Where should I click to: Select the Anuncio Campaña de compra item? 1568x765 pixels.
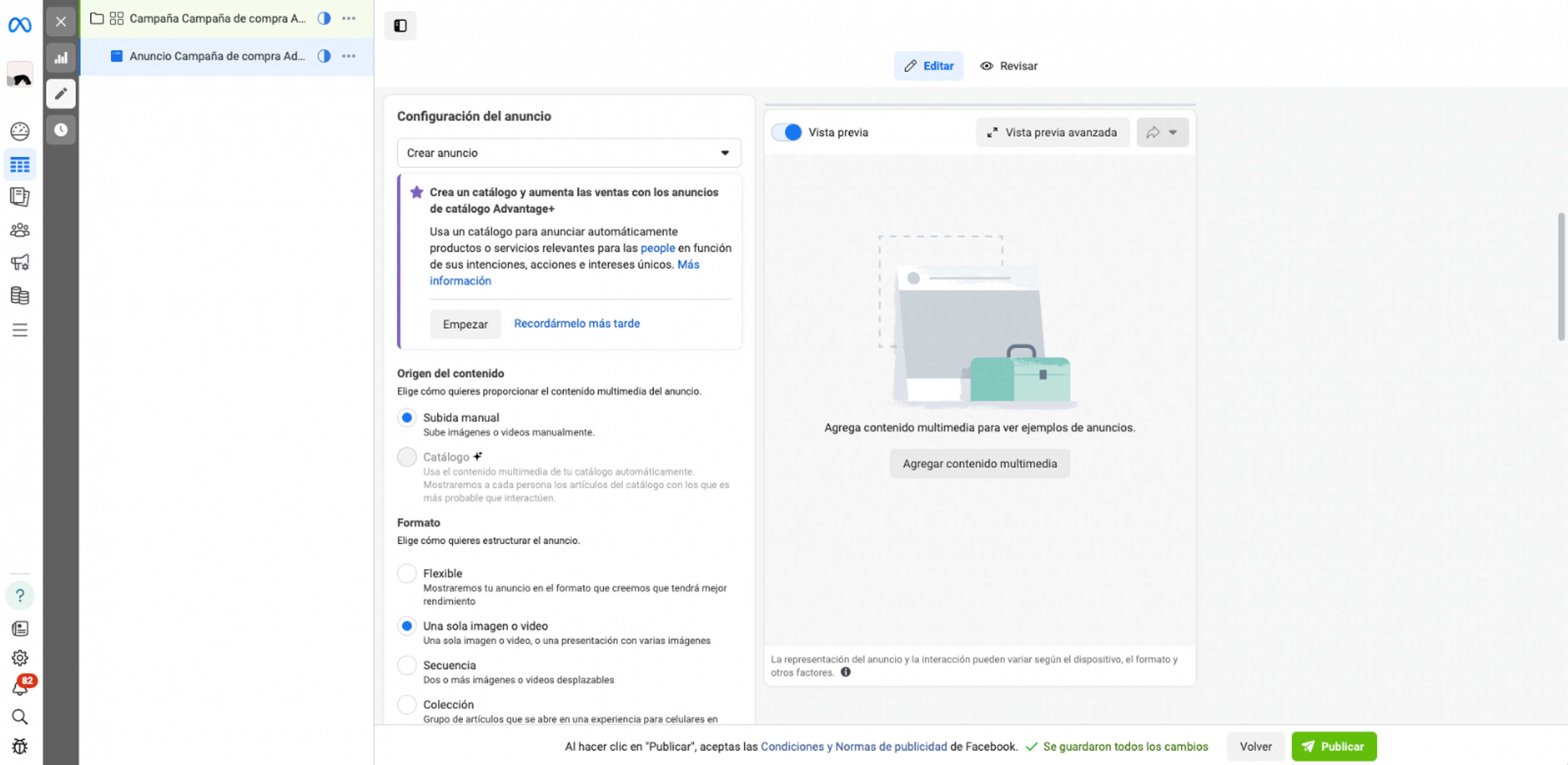click(217, 56)
